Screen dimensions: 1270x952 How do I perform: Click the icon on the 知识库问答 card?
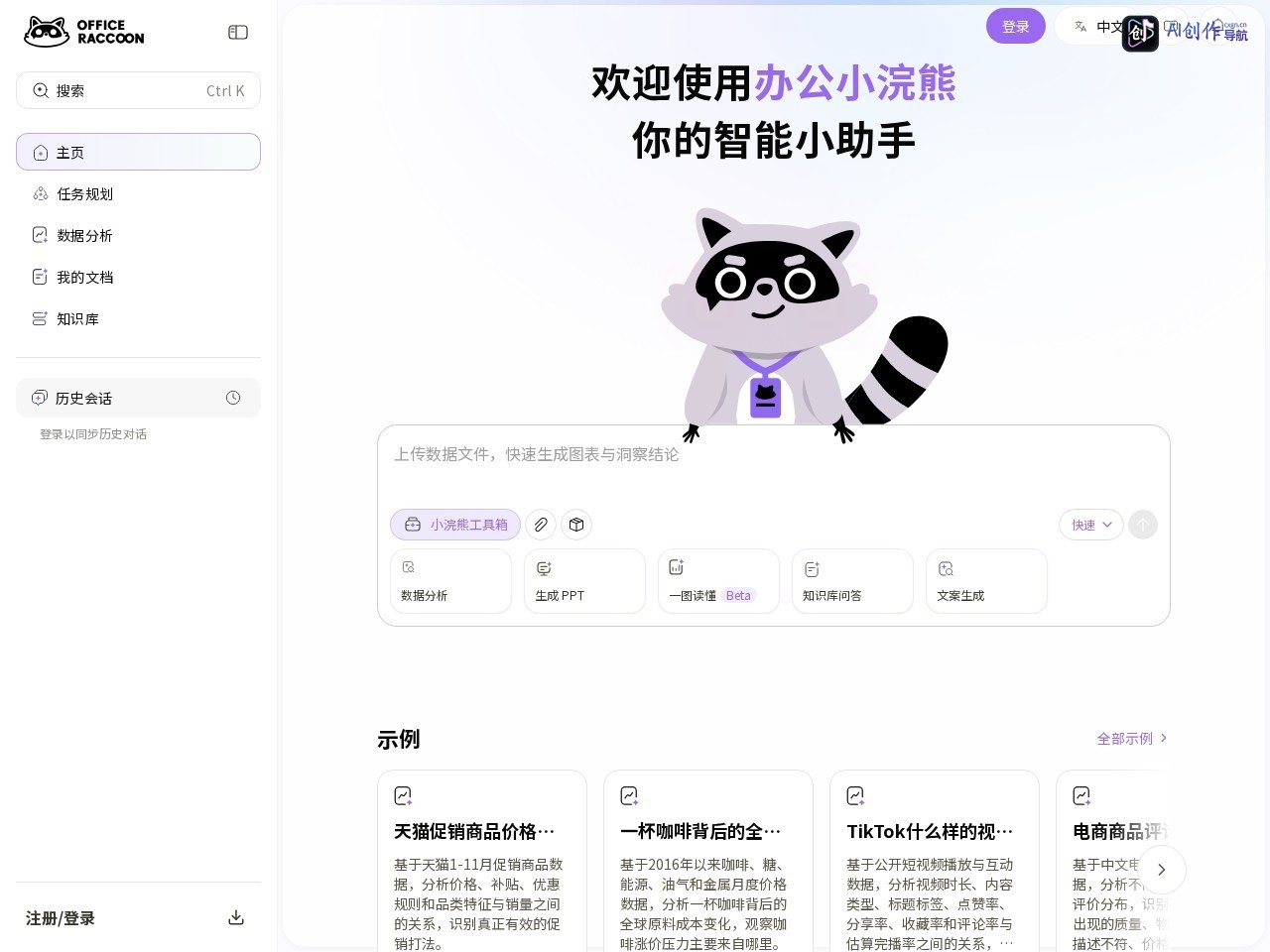tap(812, 568)
